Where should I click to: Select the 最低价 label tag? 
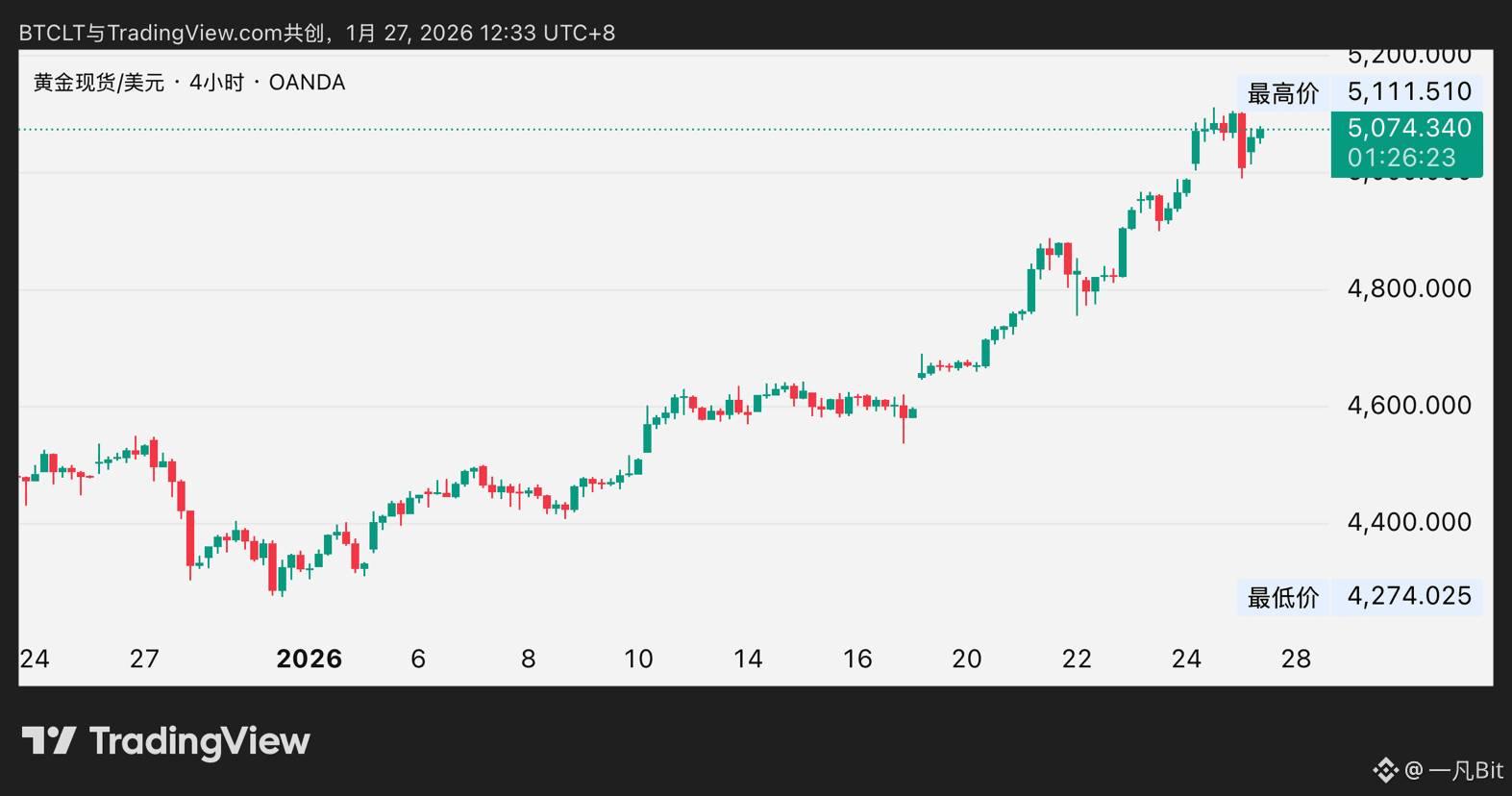[1282, 597]
